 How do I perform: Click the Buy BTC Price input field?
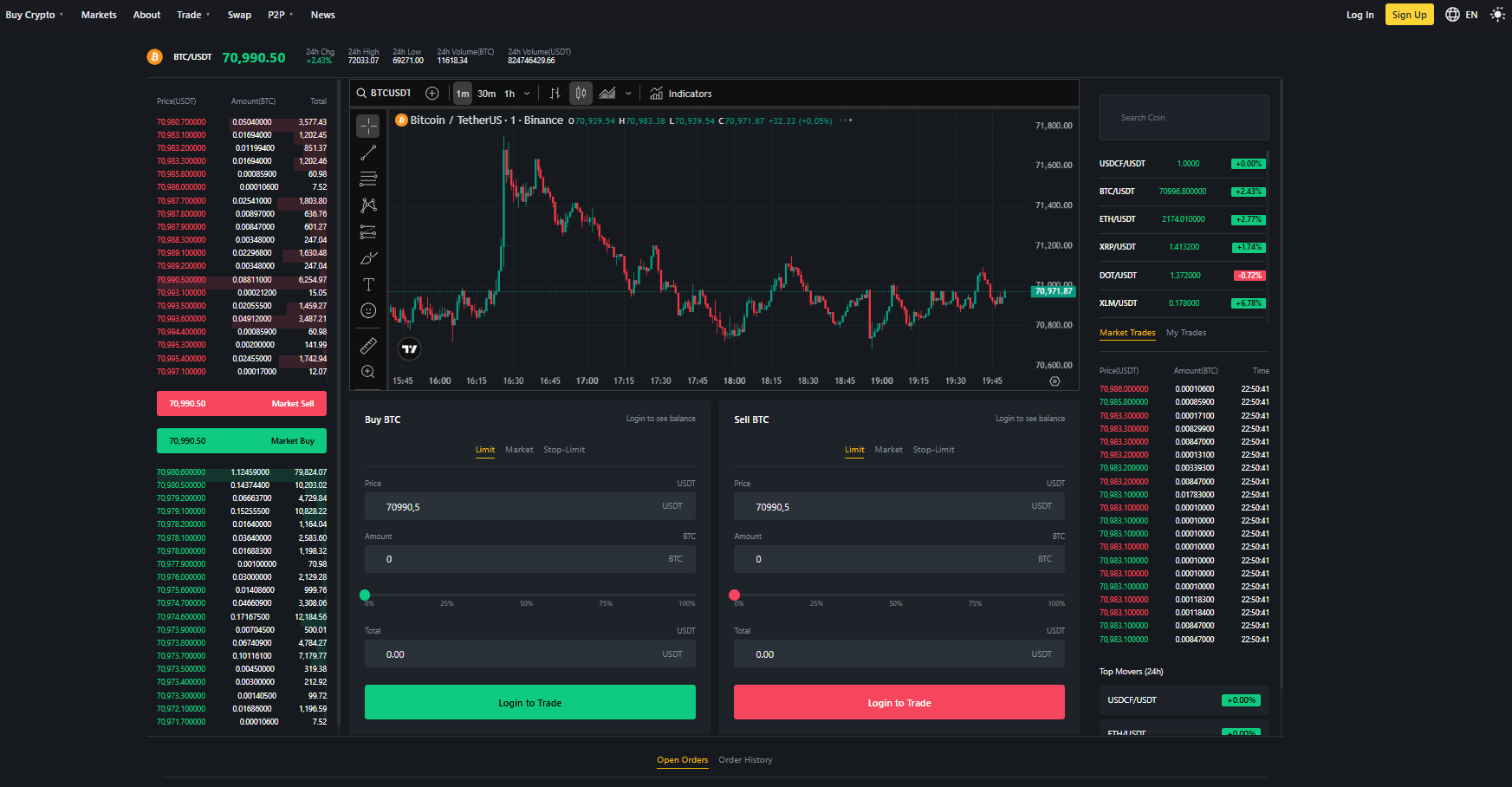(530, 506)
